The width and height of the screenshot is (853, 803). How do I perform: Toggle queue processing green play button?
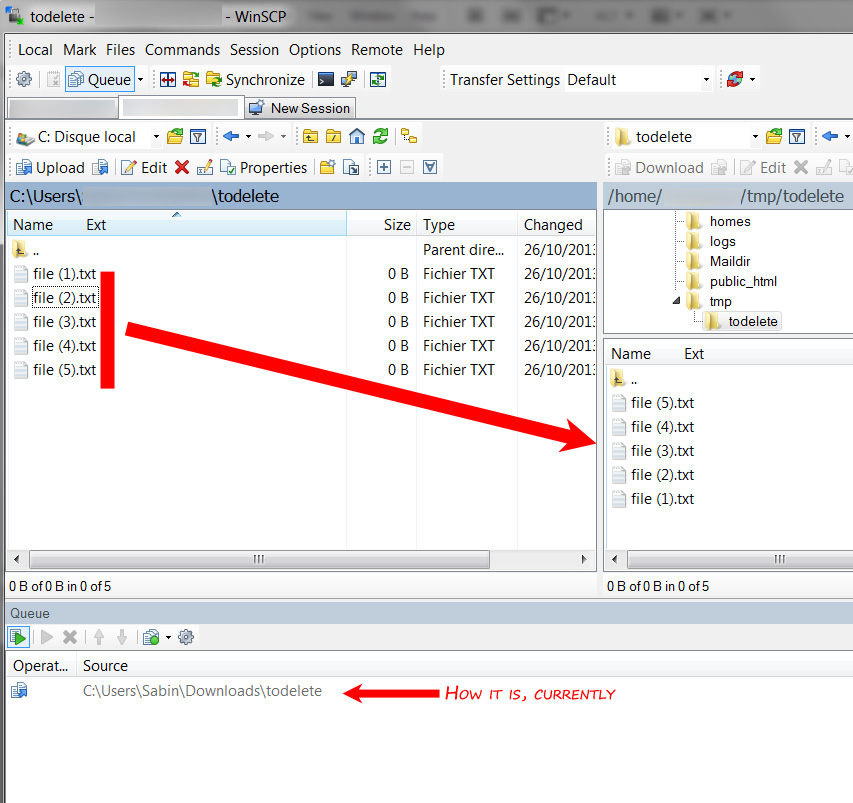coord(19,637)
